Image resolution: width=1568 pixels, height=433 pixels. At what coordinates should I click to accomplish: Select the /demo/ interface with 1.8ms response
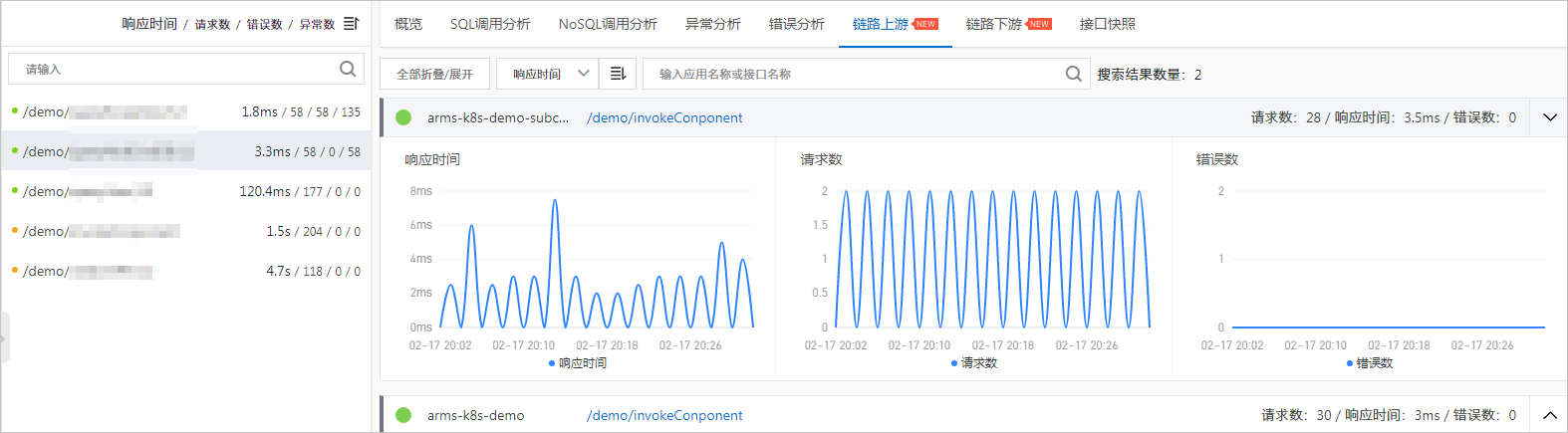coord(185,111)
